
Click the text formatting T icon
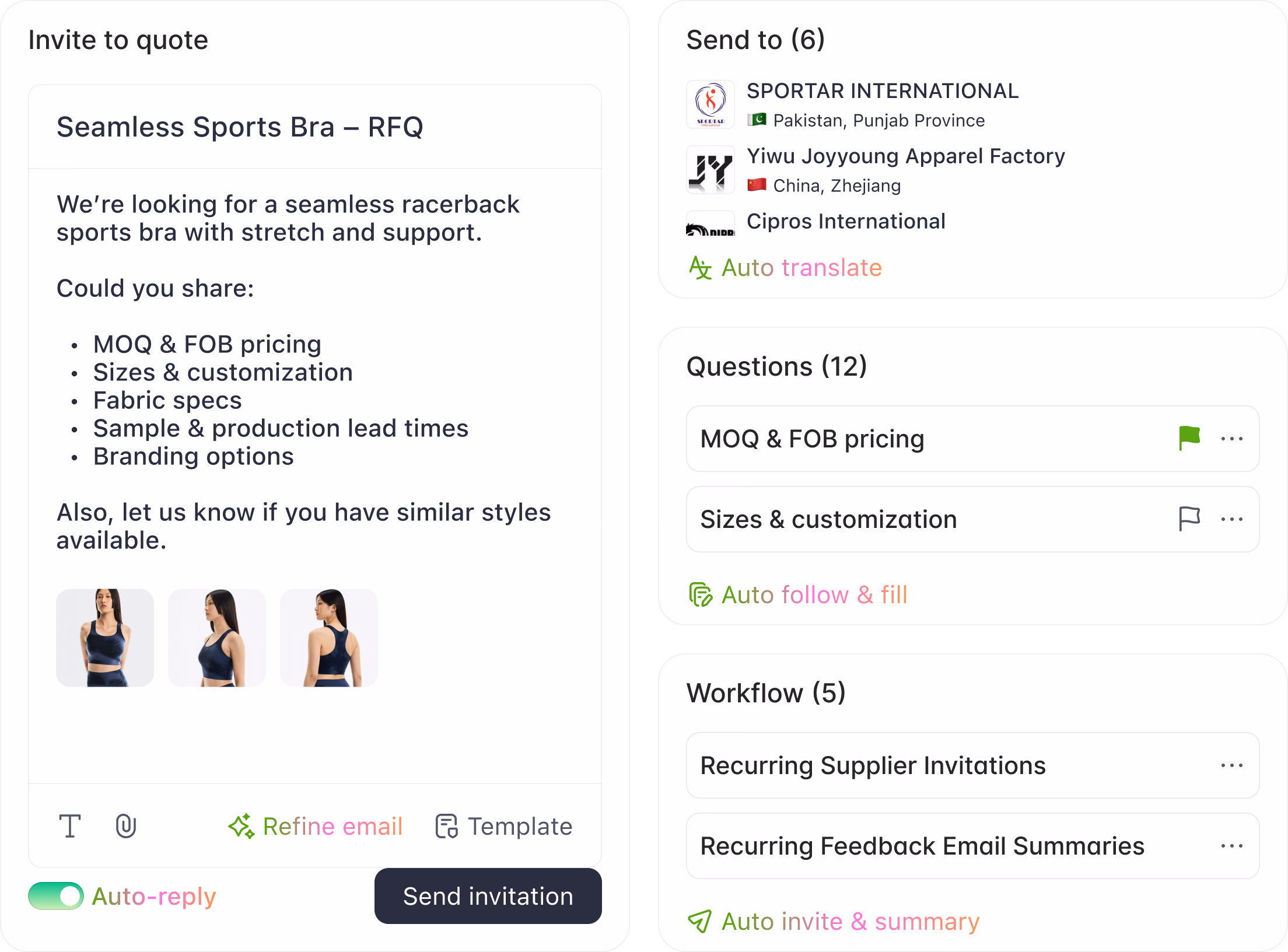pos(70,826)
